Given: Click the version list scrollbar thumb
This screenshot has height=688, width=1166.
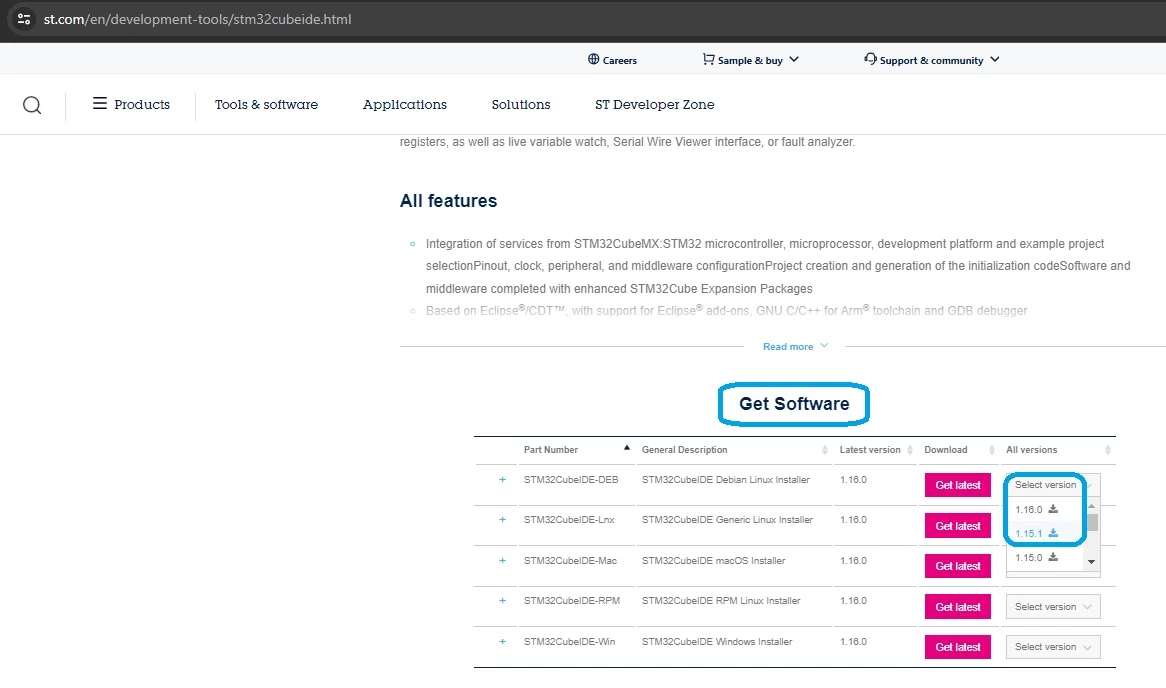Looking at the screenshot, I should point(1092,522).
